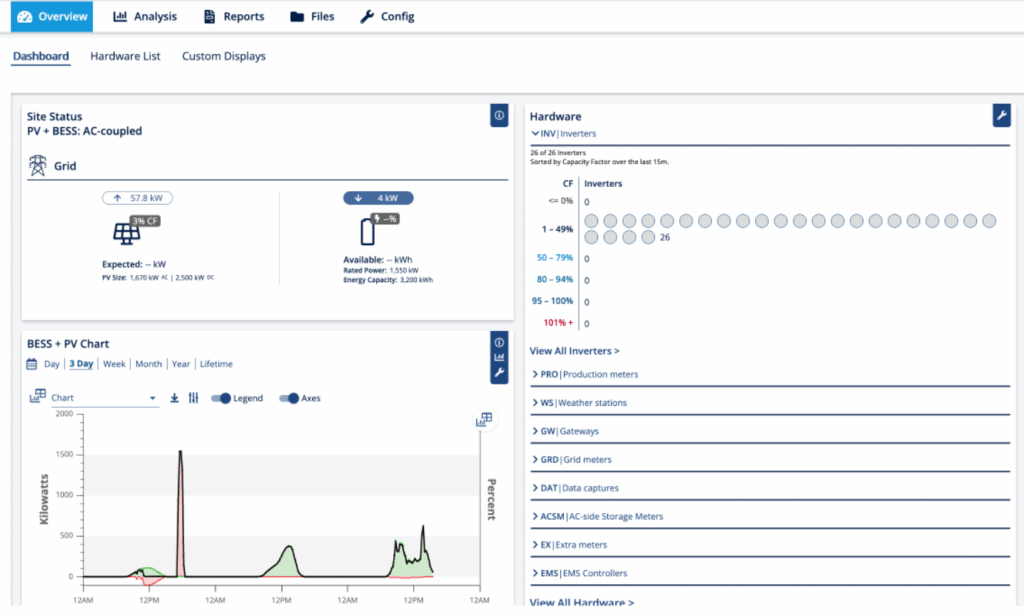This screenshot has height=614, width=1024.
Task: Click wrench icon in BESS chart panel
Action: pos(499,372)
